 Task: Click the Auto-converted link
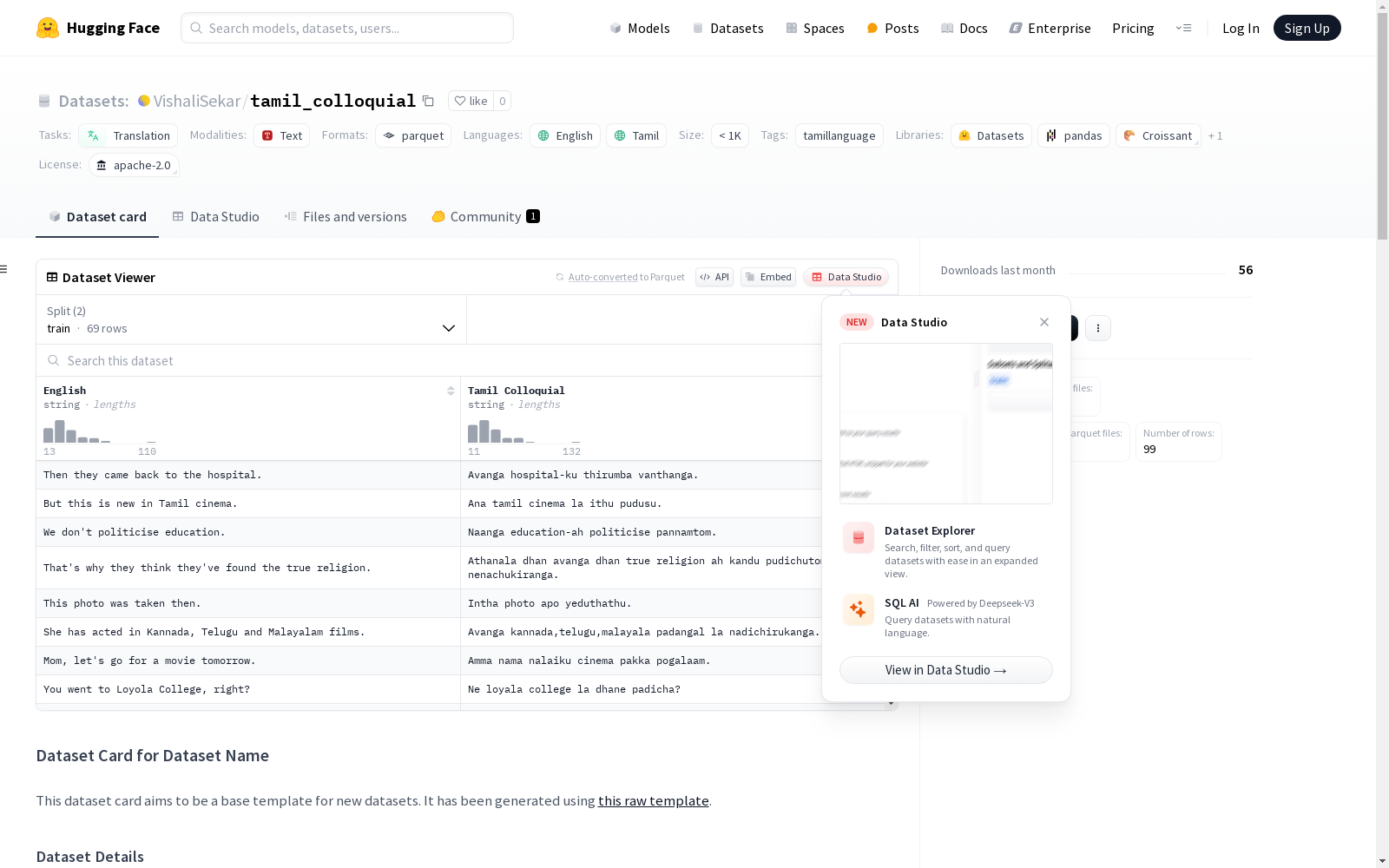[x=602, y=277]
